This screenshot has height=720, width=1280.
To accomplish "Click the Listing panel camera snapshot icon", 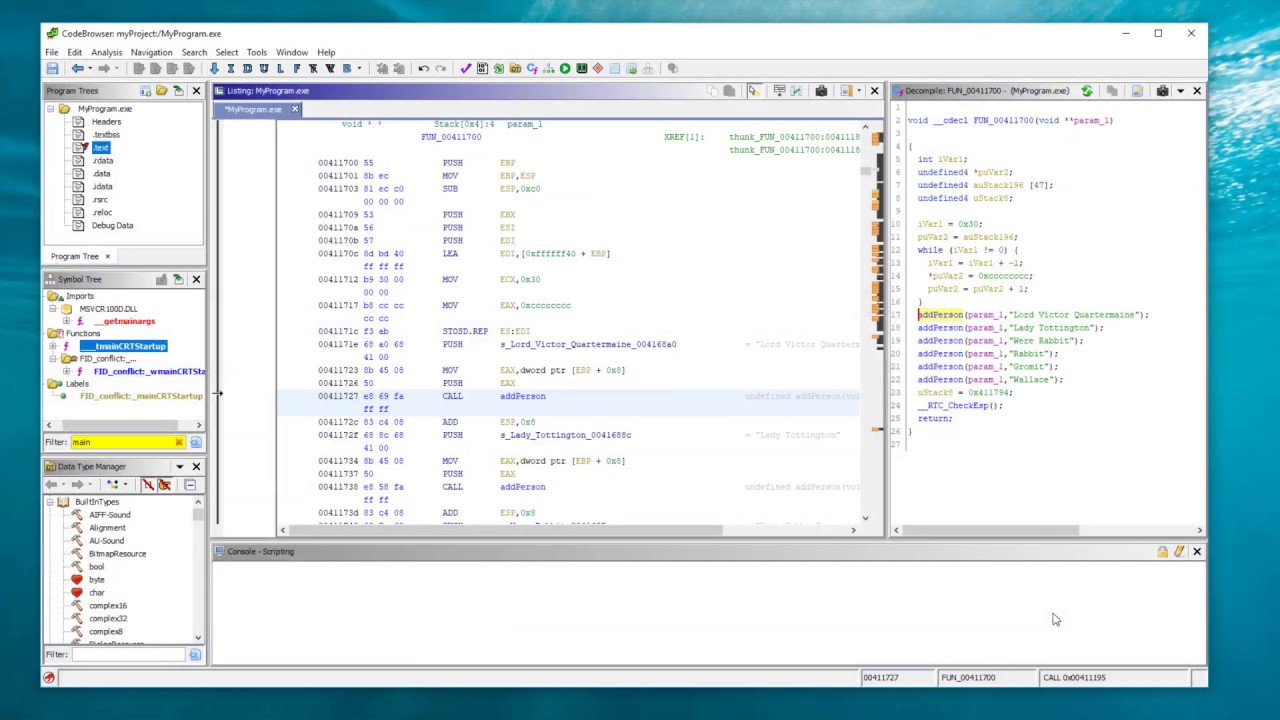I will click(x=821, y=91).
